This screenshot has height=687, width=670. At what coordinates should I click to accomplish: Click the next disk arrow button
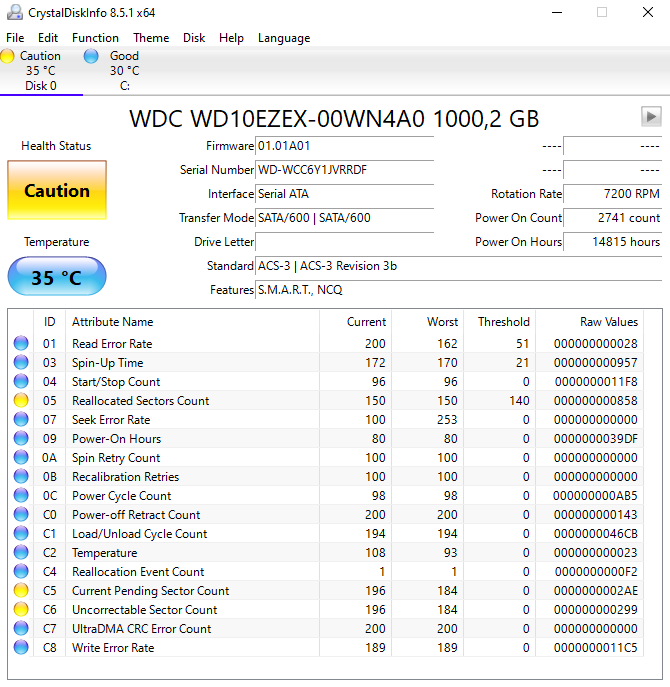[651, 117]
